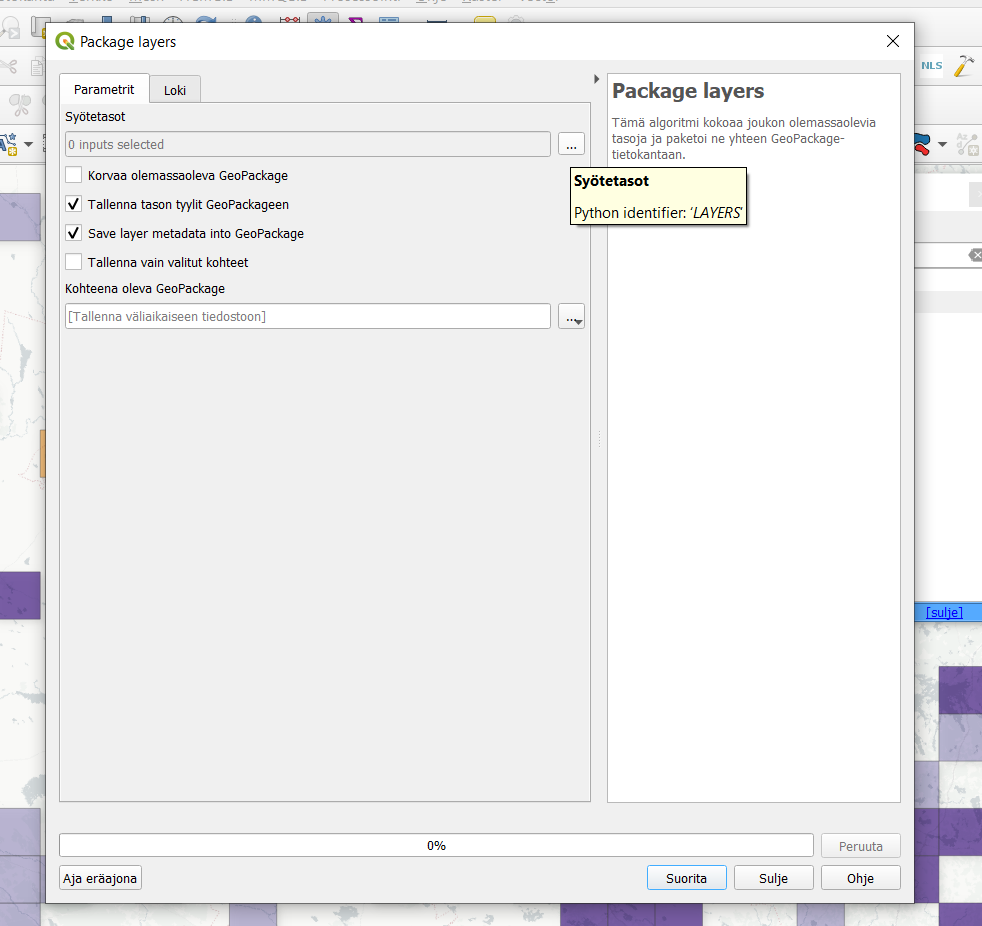The width and height of the screenshot is (982, 926).
Task: Click the hammer tool icon
Action: point(963,66)
